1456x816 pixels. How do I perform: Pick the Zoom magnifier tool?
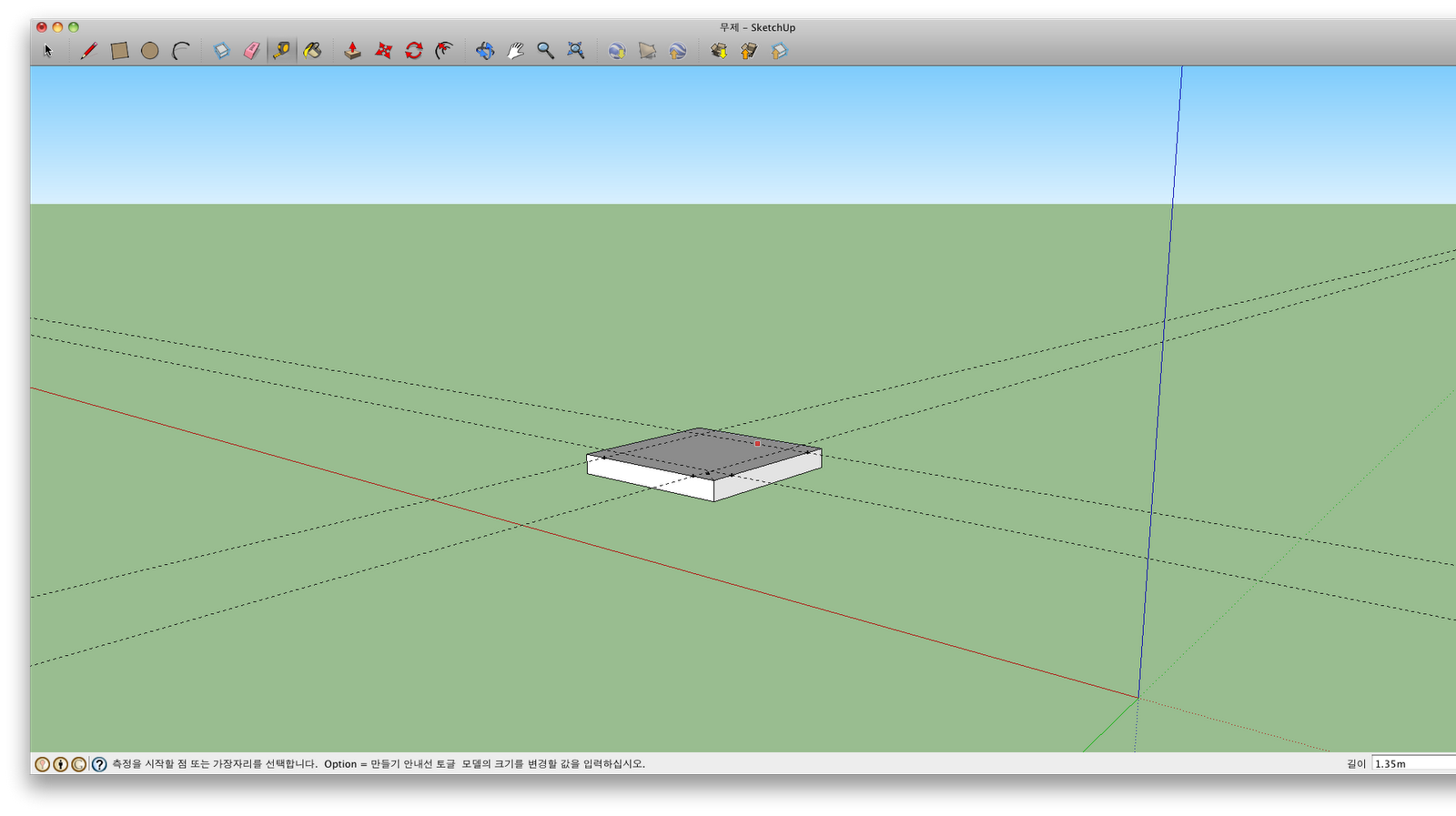tap(545, 51)
